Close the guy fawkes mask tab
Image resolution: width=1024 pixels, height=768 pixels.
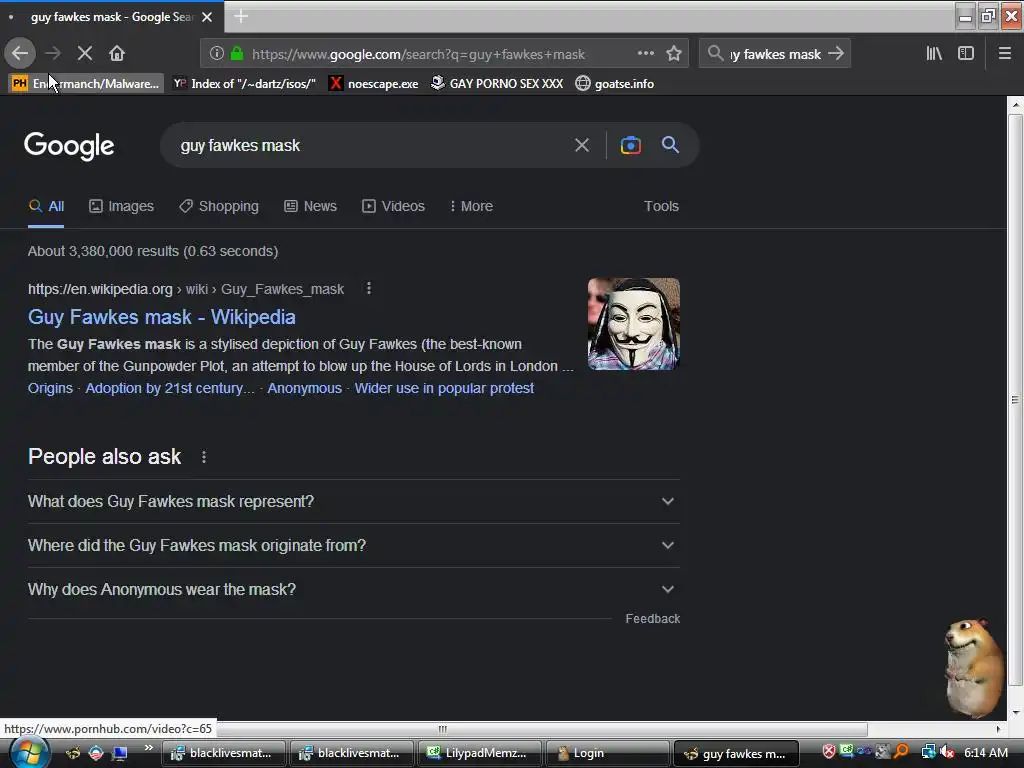pyautogui.click(x=207, y=17)
